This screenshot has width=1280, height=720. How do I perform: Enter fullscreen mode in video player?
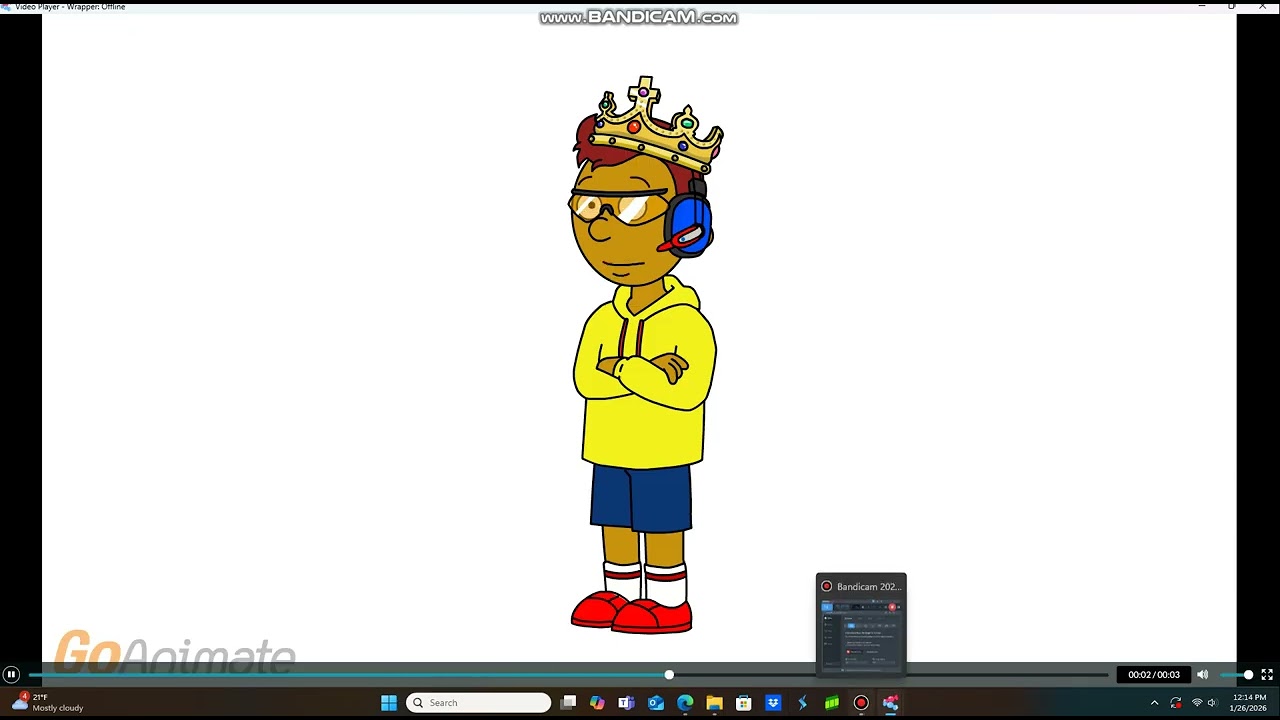pyautogui.click(x=1267, y=675)
